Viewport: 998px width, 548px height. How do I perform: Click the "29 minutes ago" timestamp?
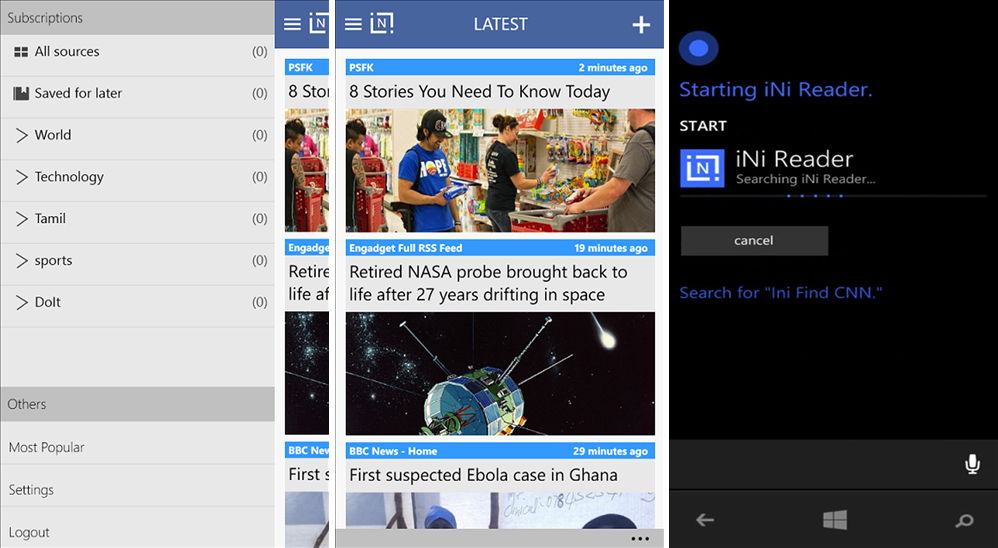(610, 451)
